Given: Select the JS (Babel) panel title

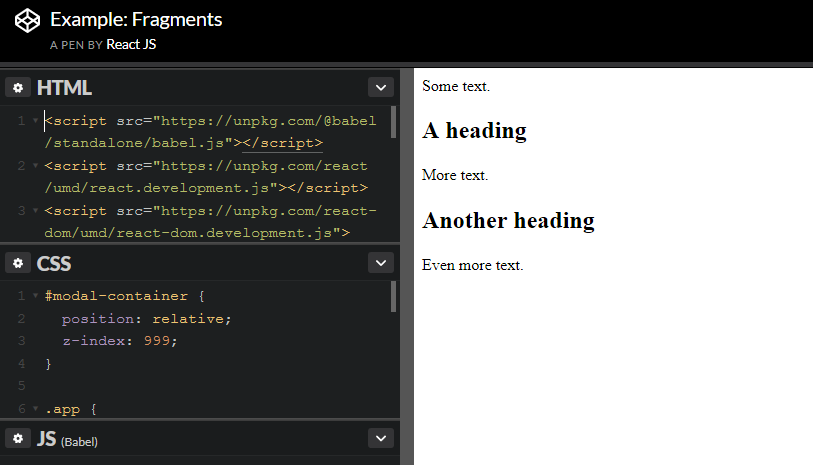Looking at the screenshot, I should pyautogui.click(x=67, y=439).
